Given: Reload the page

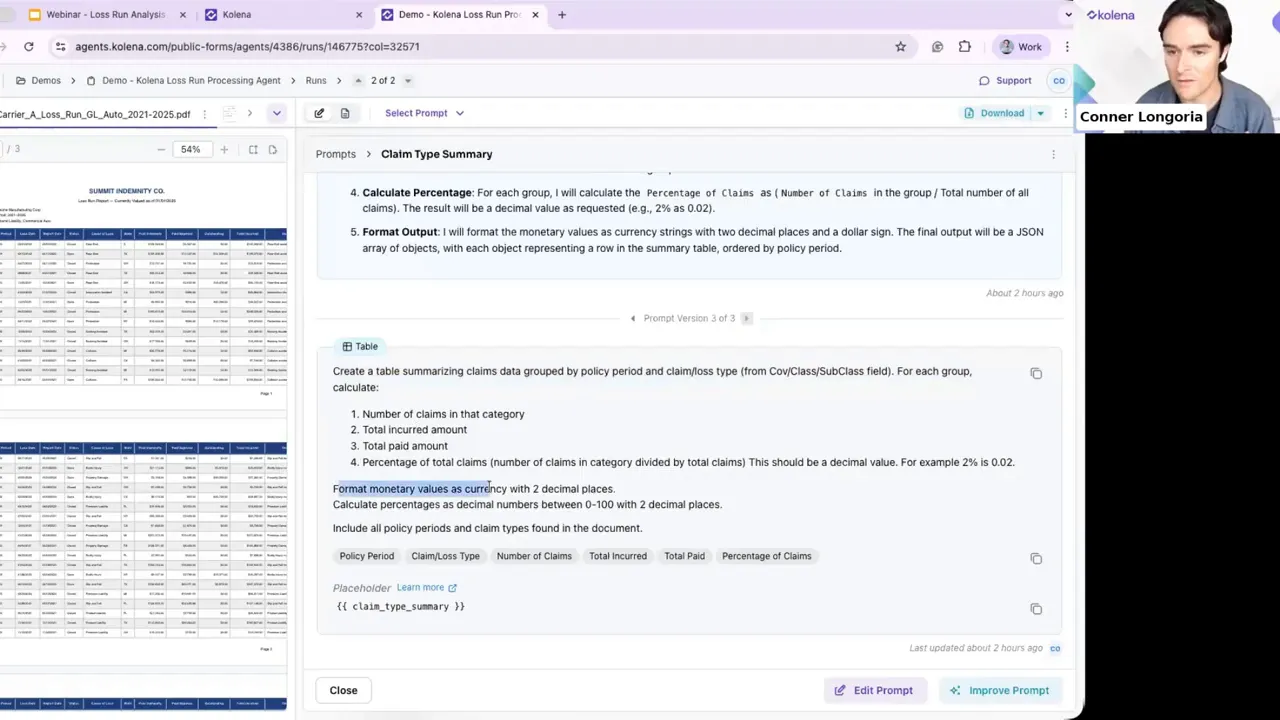Looking at the screenshot, I should 29,46.
